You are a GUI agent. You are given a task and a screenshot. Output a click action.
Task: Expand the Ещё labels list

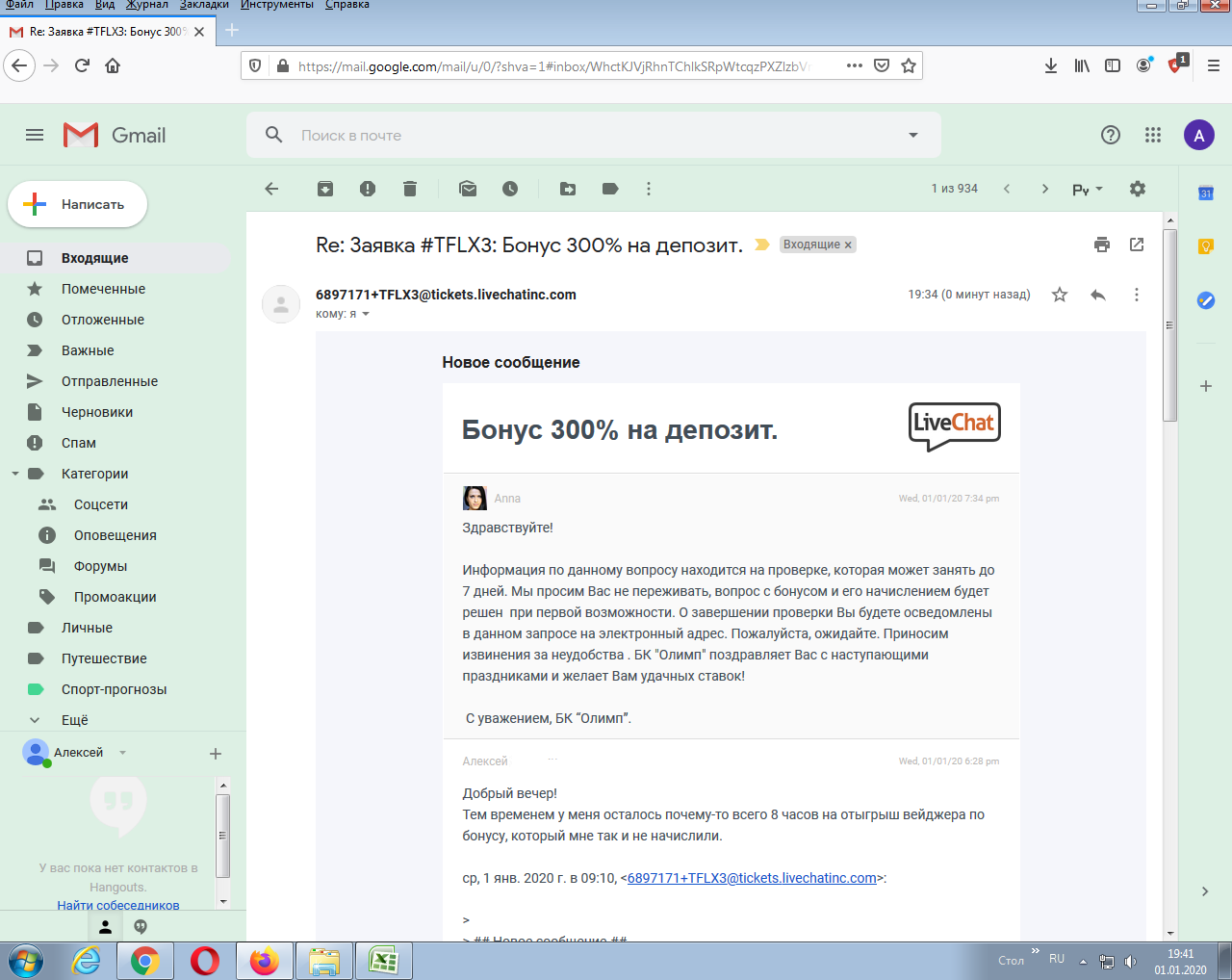pyautogui.click(x=74, y=720)
